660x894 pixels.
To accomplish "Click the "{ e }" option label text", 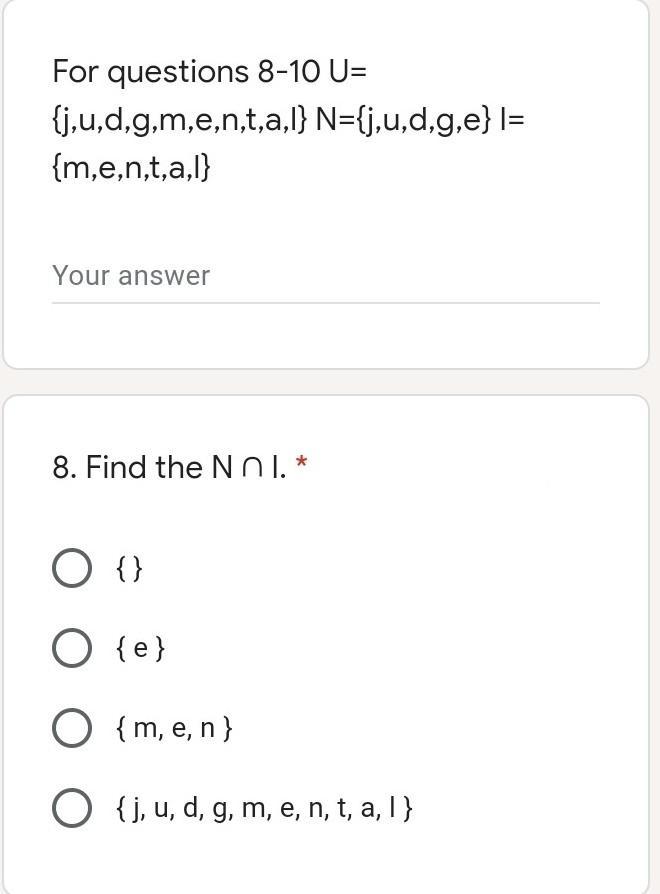I will (x=141, y=648).
